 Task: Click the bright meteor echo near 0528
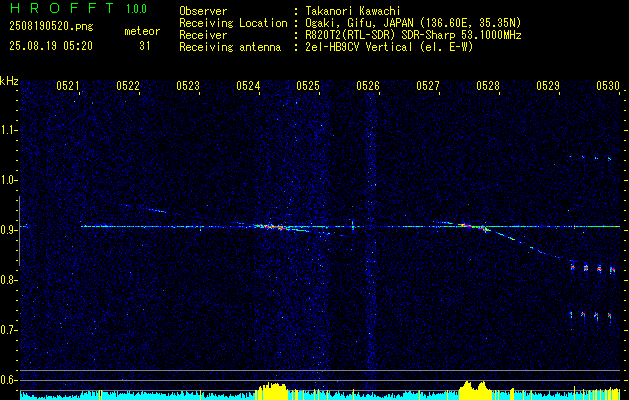[473, 227]
